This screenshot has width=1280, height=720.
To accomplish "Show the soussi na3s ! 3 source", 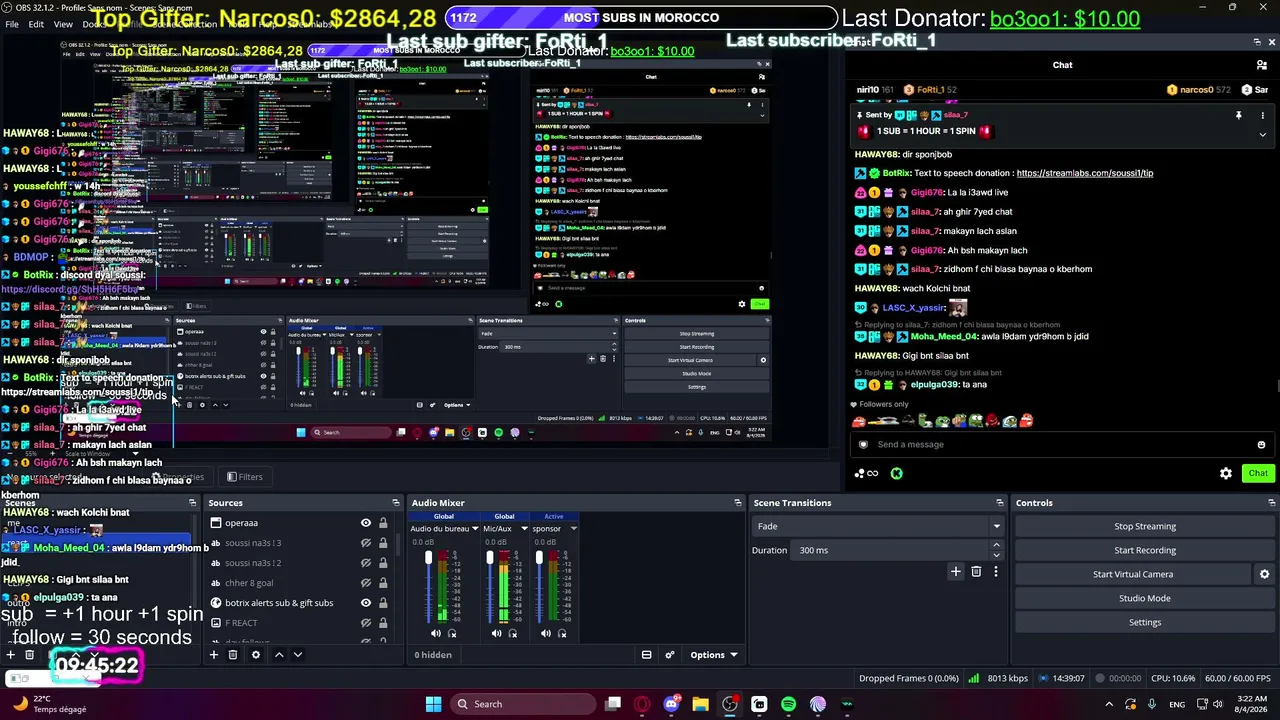I will point(365,543).
